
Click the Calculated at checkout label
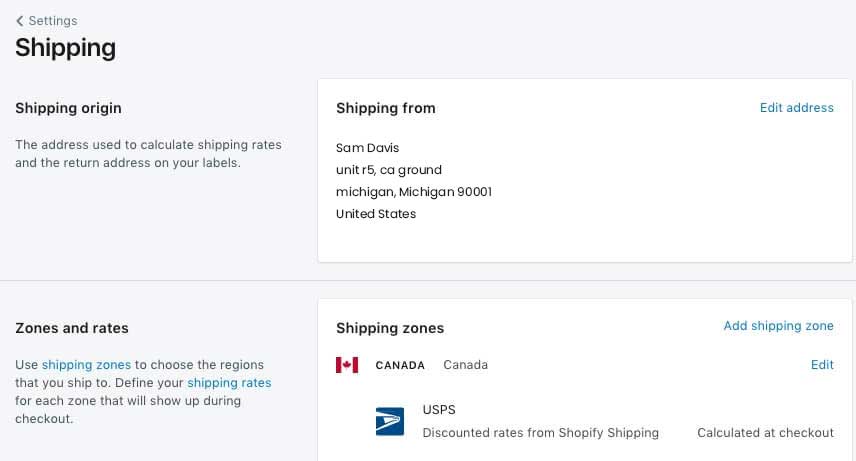click(x=765, y=433)
